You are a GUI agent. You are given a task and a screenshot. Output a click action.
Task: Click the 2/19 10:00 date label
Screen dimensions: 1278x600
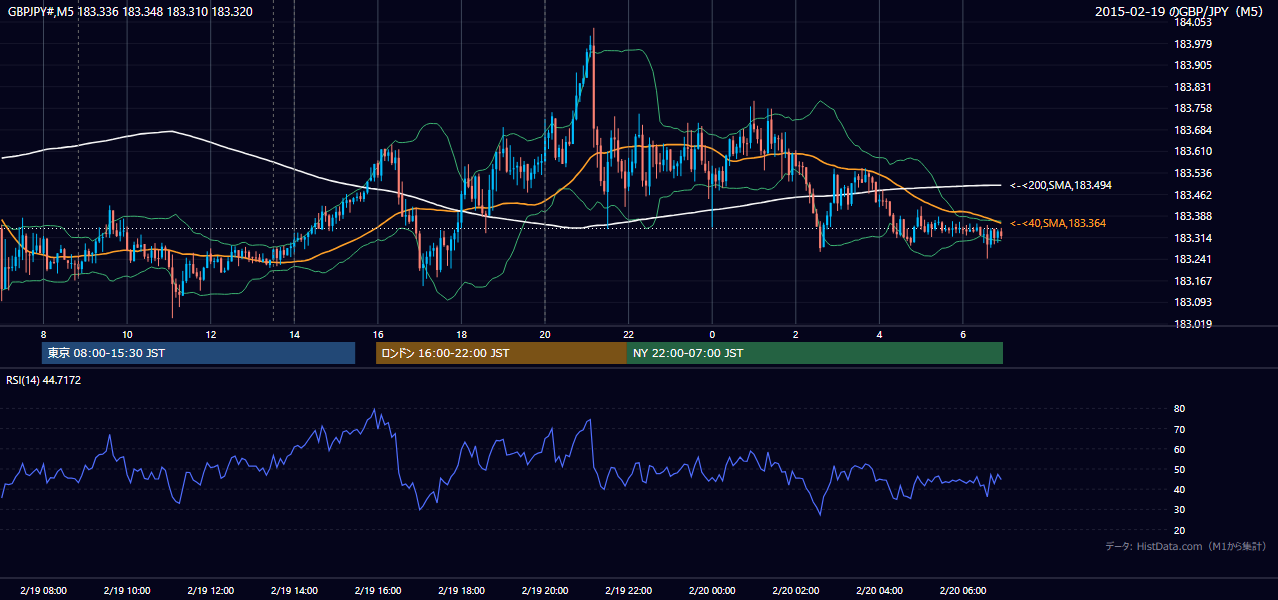pyautogui.click(x=127, y=590)
